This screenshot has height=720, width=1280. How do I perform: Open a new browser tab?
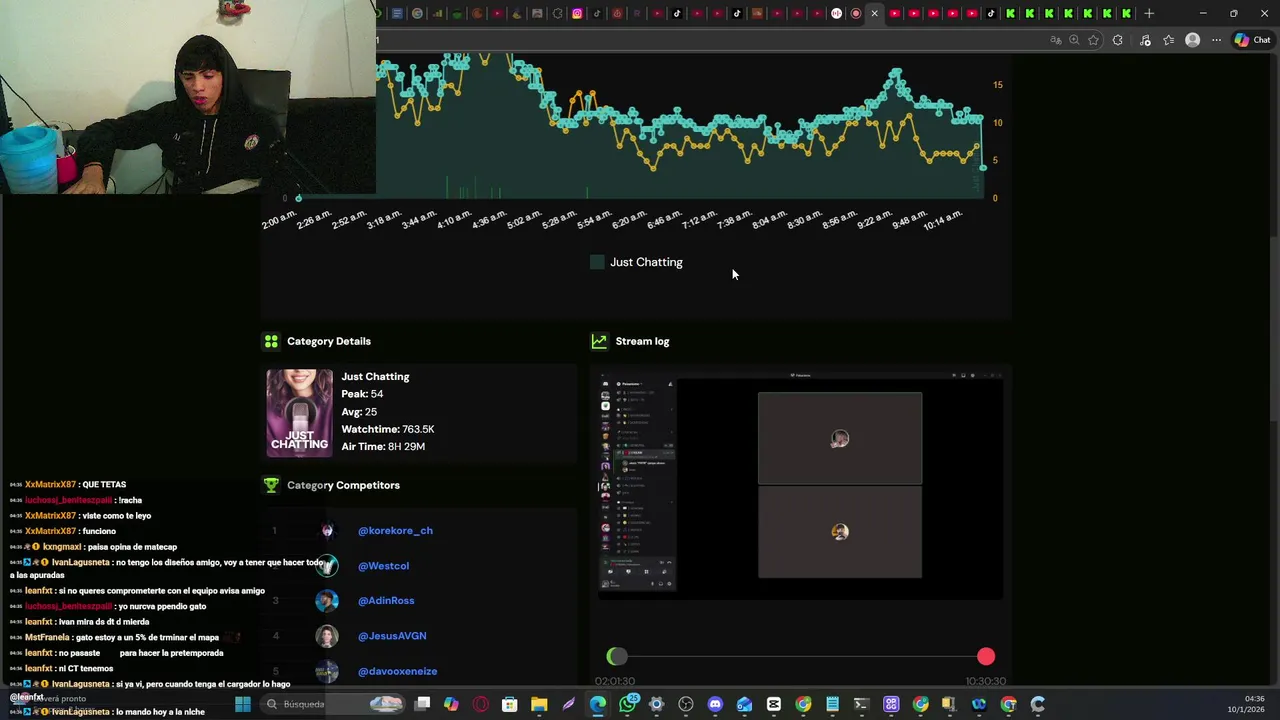1149,14
